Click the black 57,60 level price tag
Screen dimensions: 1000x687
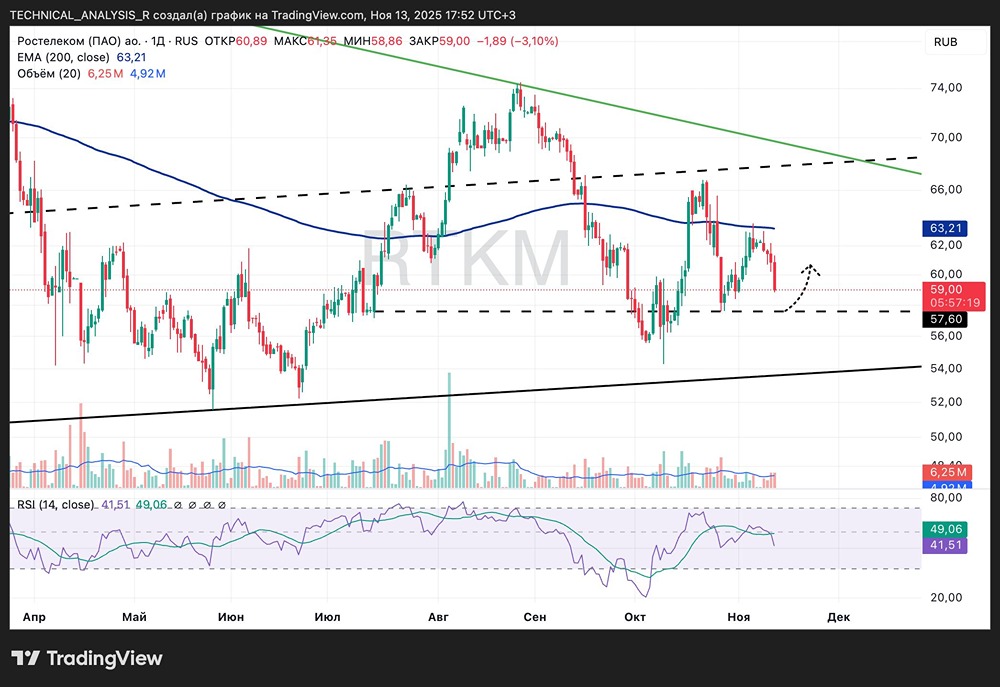(x=945, y=319)
